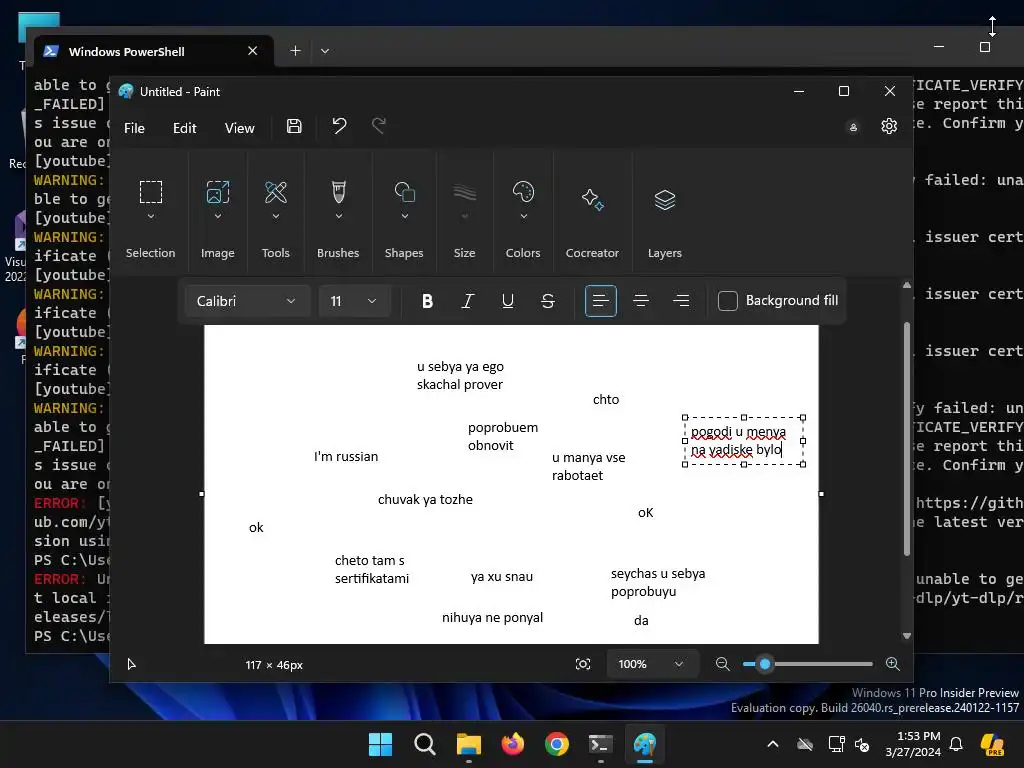Click canvas text "chto"

[606, 400]
